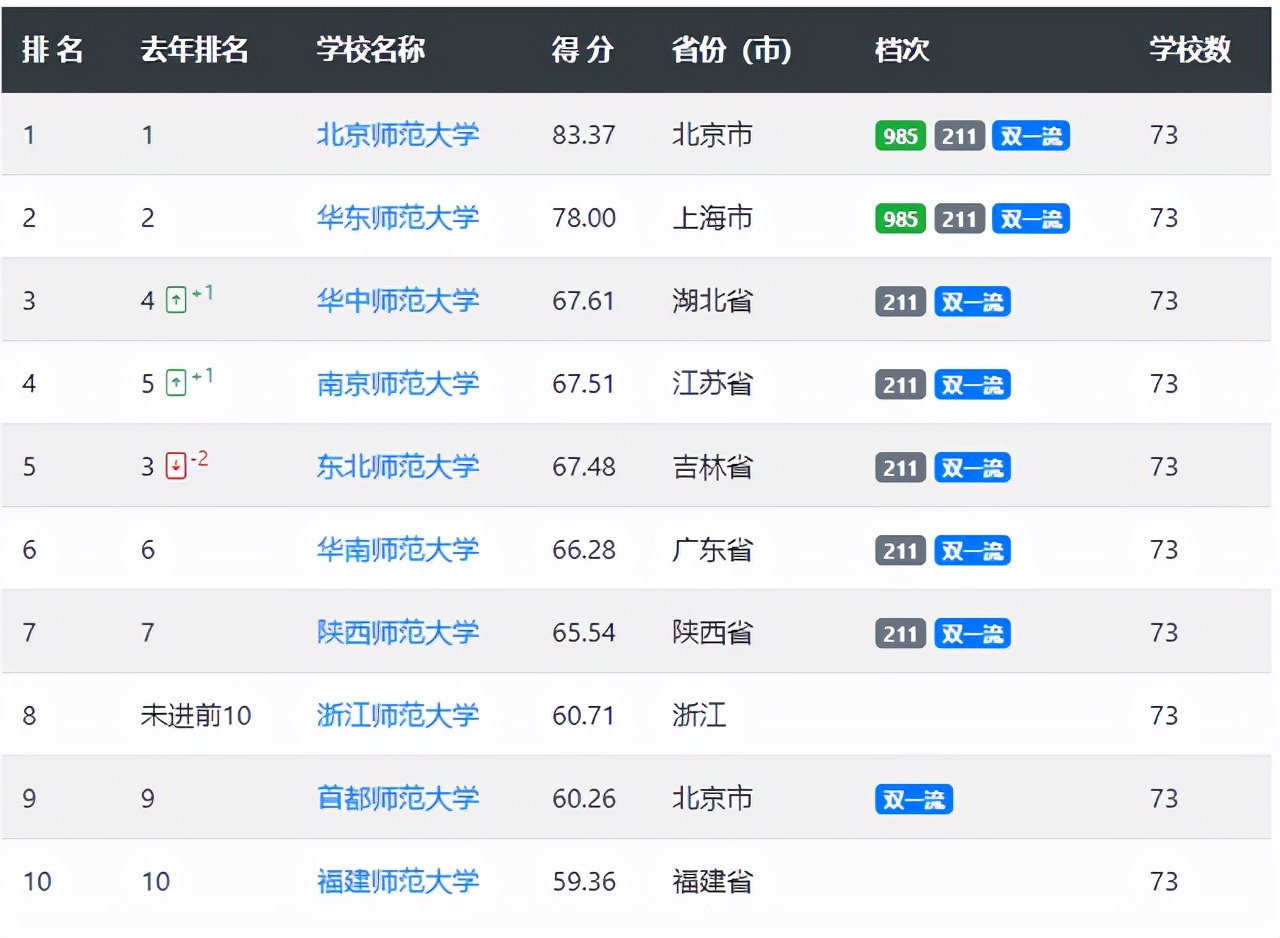Click the 双一流 badge for 首都师范大学
1280x938 pixels.
913,799
